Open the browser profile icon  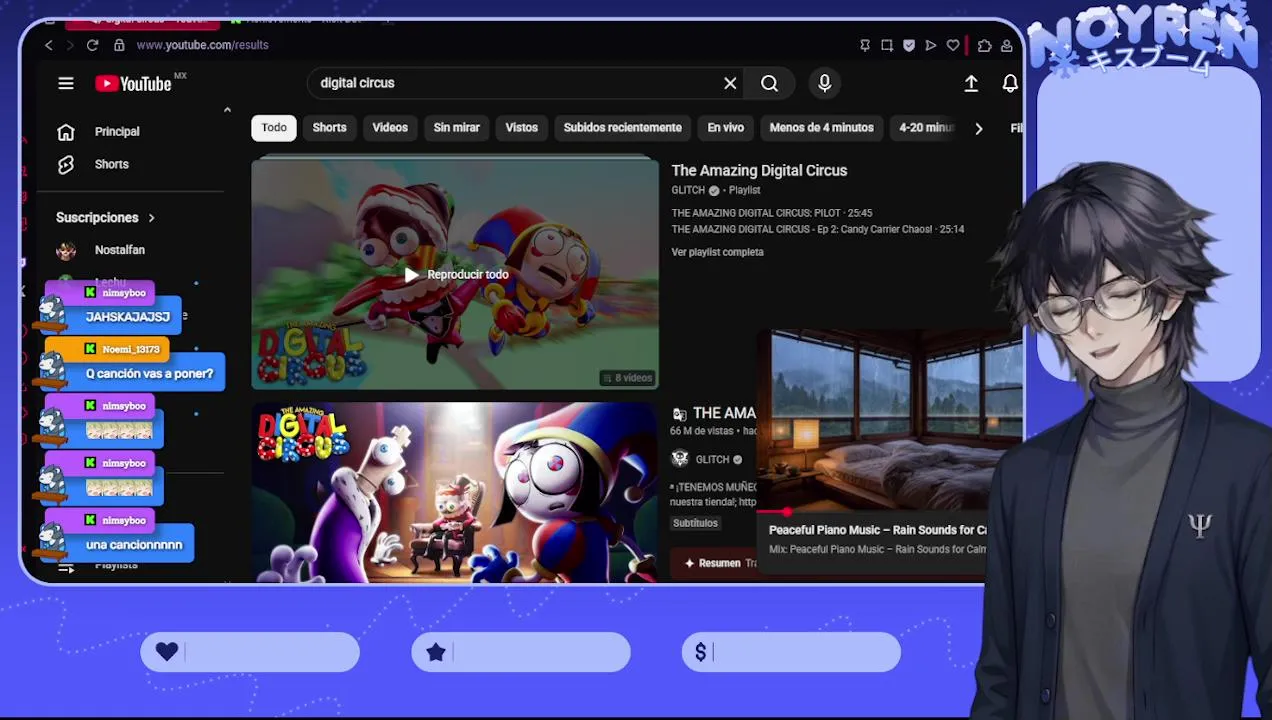[1006, 45]
